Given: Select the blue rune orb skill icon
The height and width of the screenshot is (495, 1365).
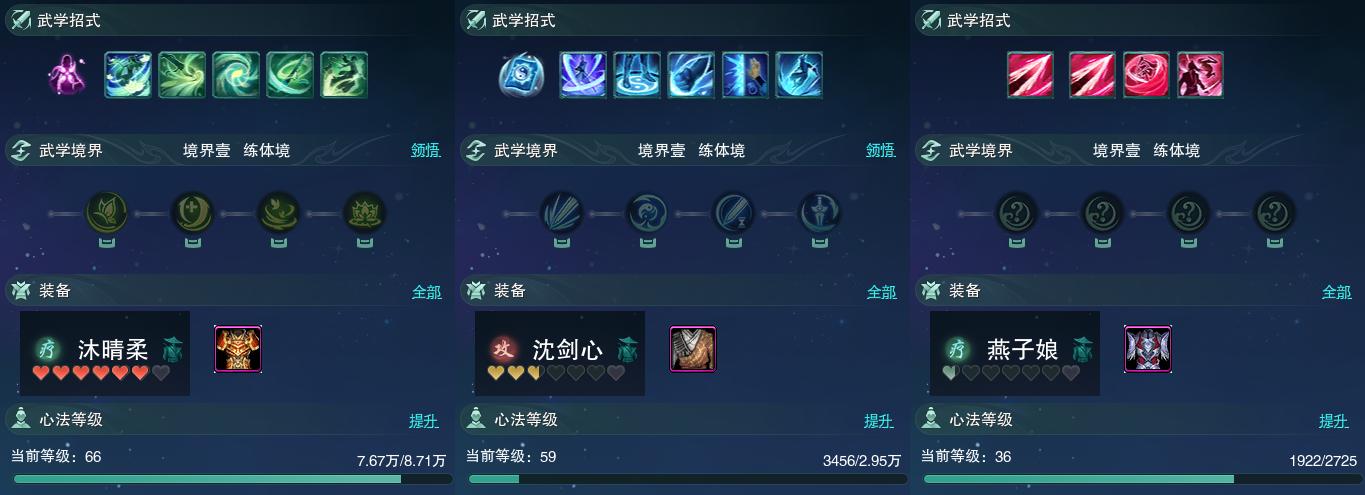Looking at the screenshot, I should pos(521,75).
